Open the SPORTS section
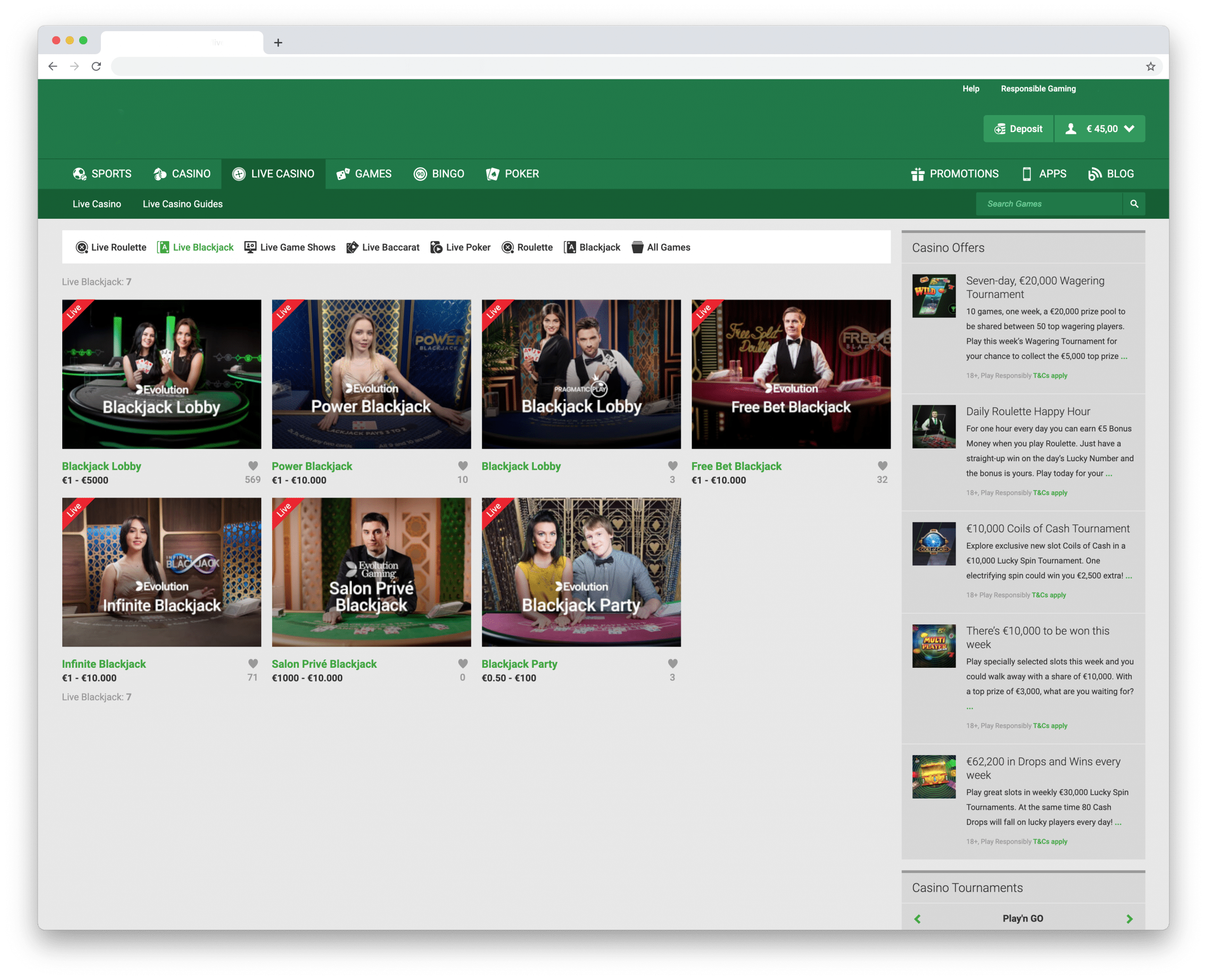Screen dimensions: 1207x980 pos(102,174)
